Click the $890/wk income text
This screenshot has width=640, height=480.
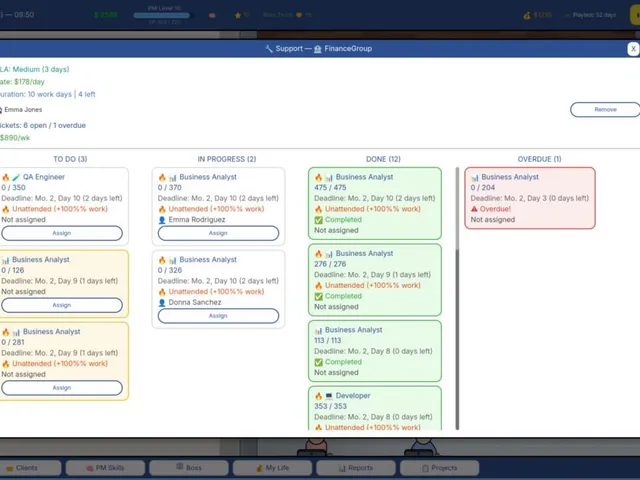point(15,138)
